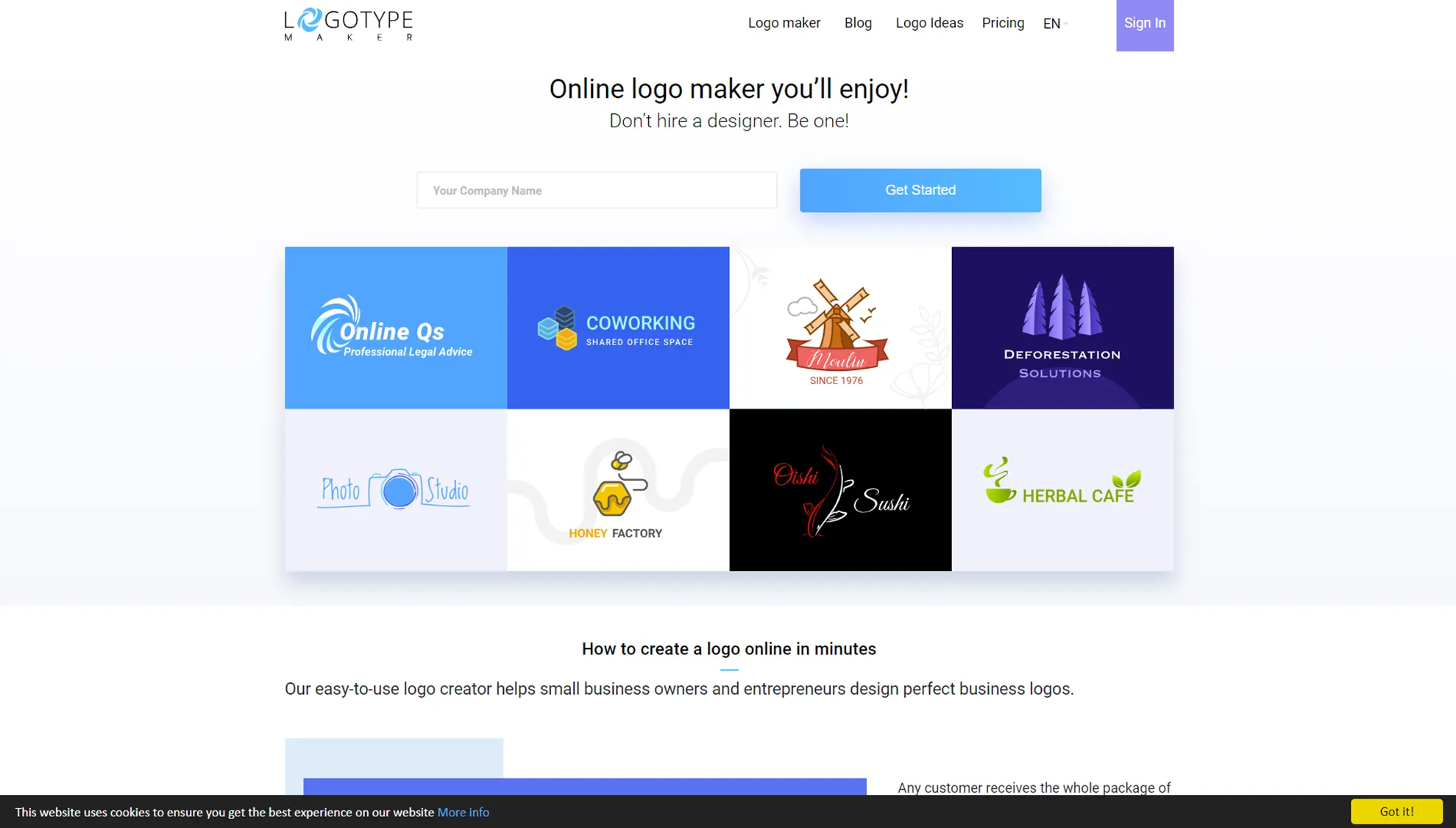Click the camera icon in Photo Studio logo
1456x828 pixels.
tap(399, 489)
